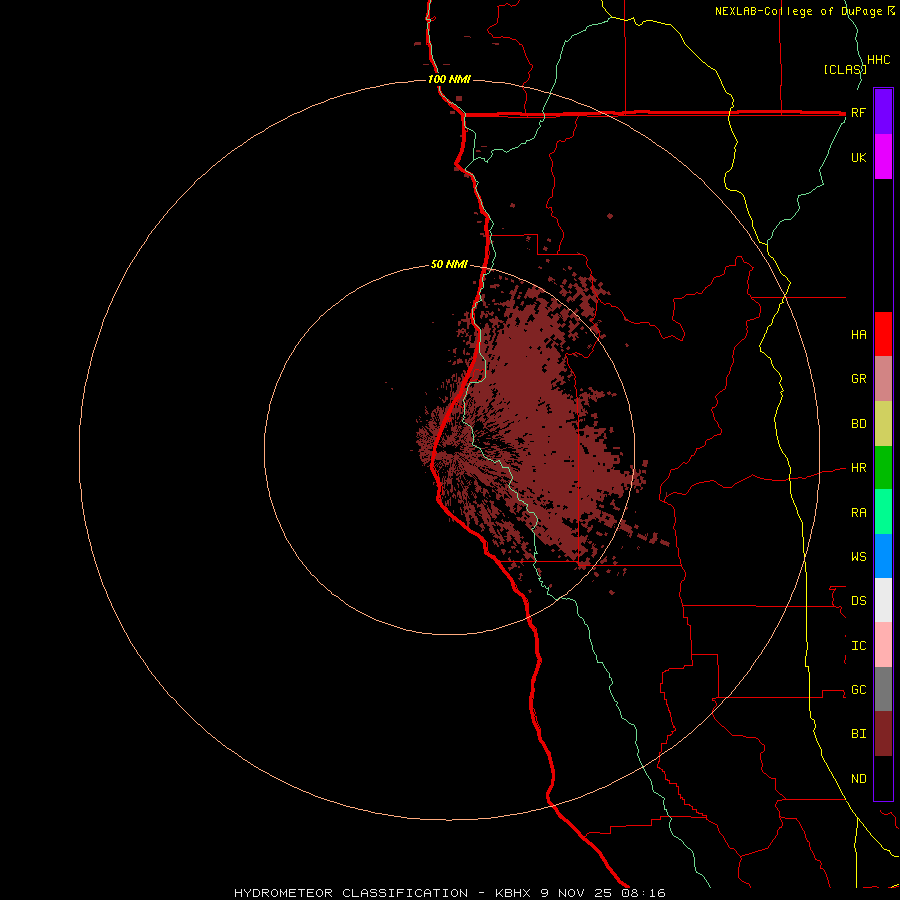Click the DS legend label
This screenshot has width=900, height=900.
pyautogui.click(x=858, y=601)
